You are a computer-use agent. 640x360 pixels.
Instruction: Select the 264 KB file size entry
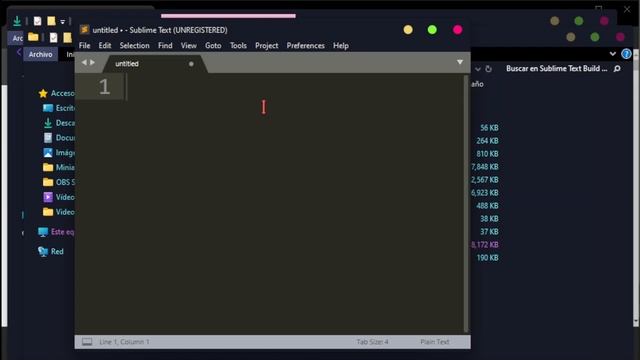[487, 141]
